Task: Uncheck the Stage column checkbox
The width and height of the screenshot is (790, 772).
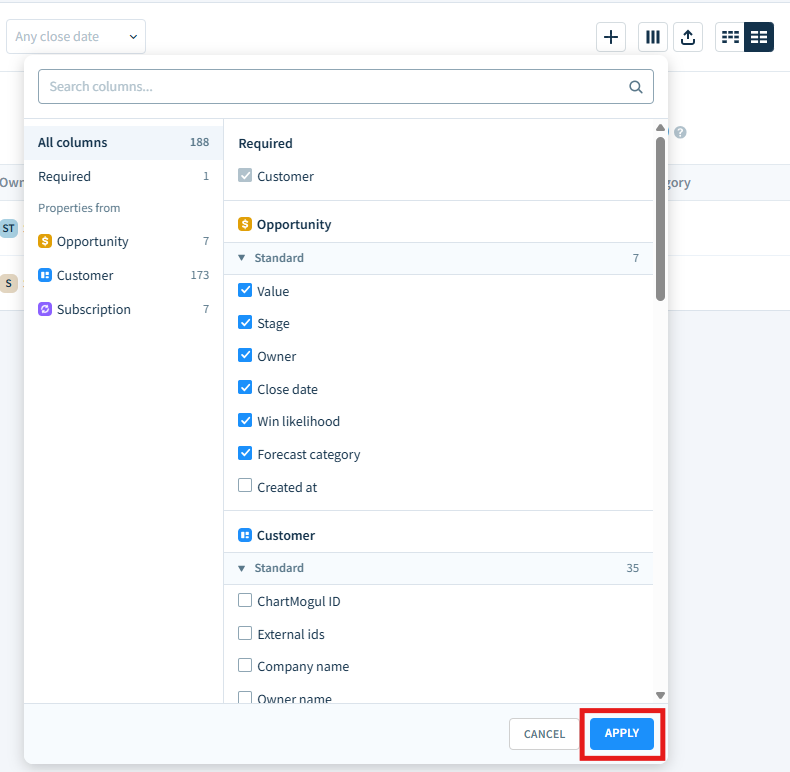Action: pyautogui.click(x=245, y=323)
